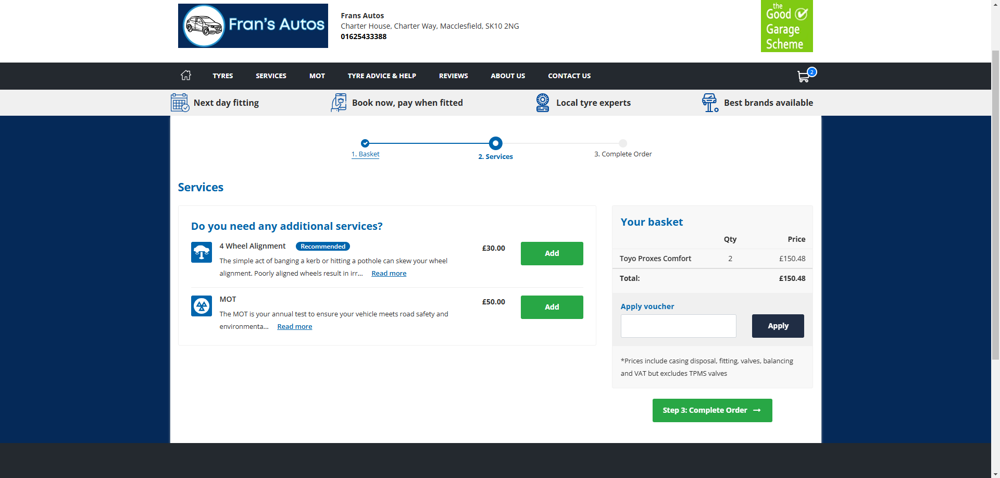Add 4 Wheel Alignment to basket
The image size is (1000, 478).
[551, 254]
